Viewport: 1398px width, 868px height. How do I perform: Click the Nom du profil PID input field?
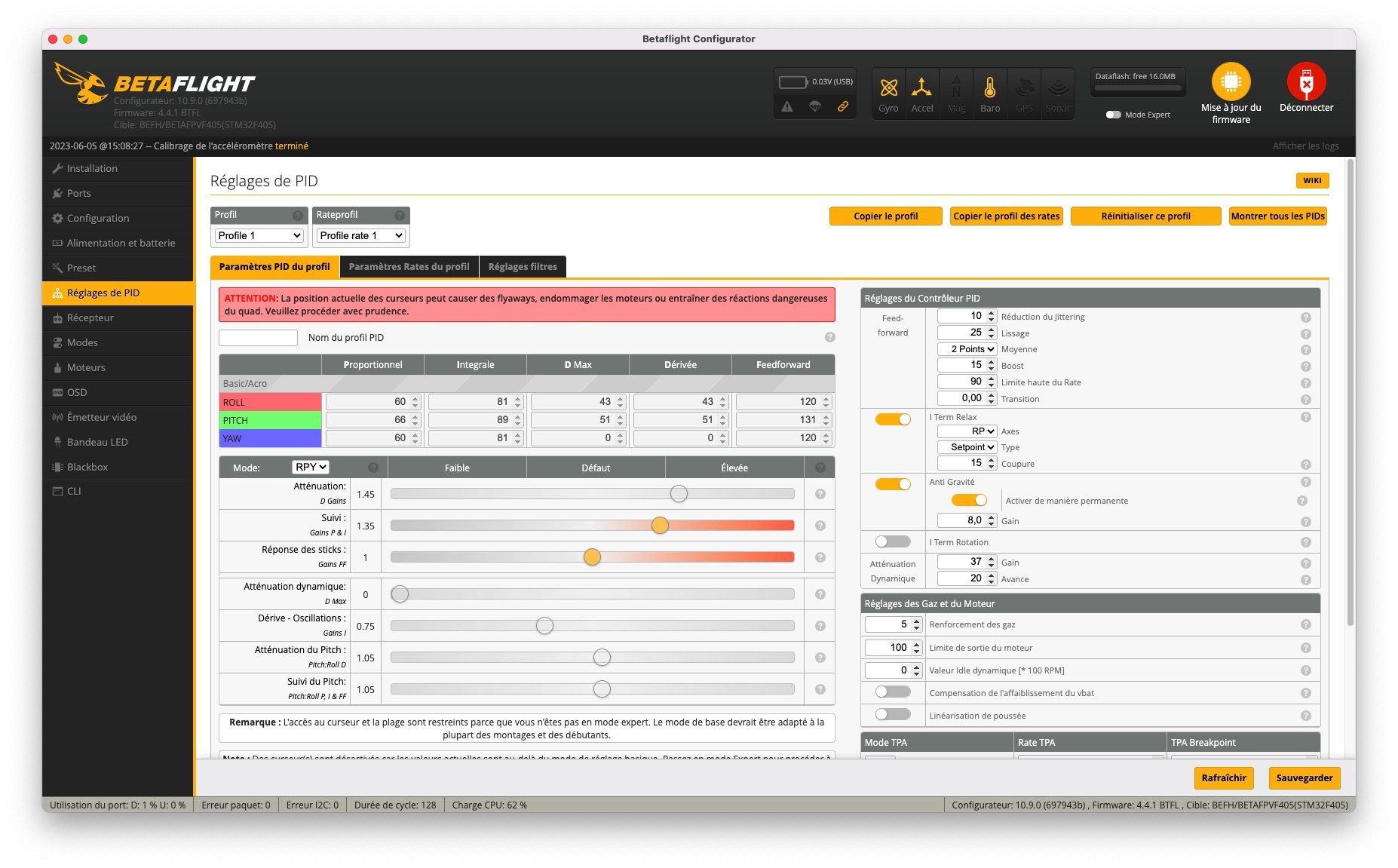pos(258,337)
